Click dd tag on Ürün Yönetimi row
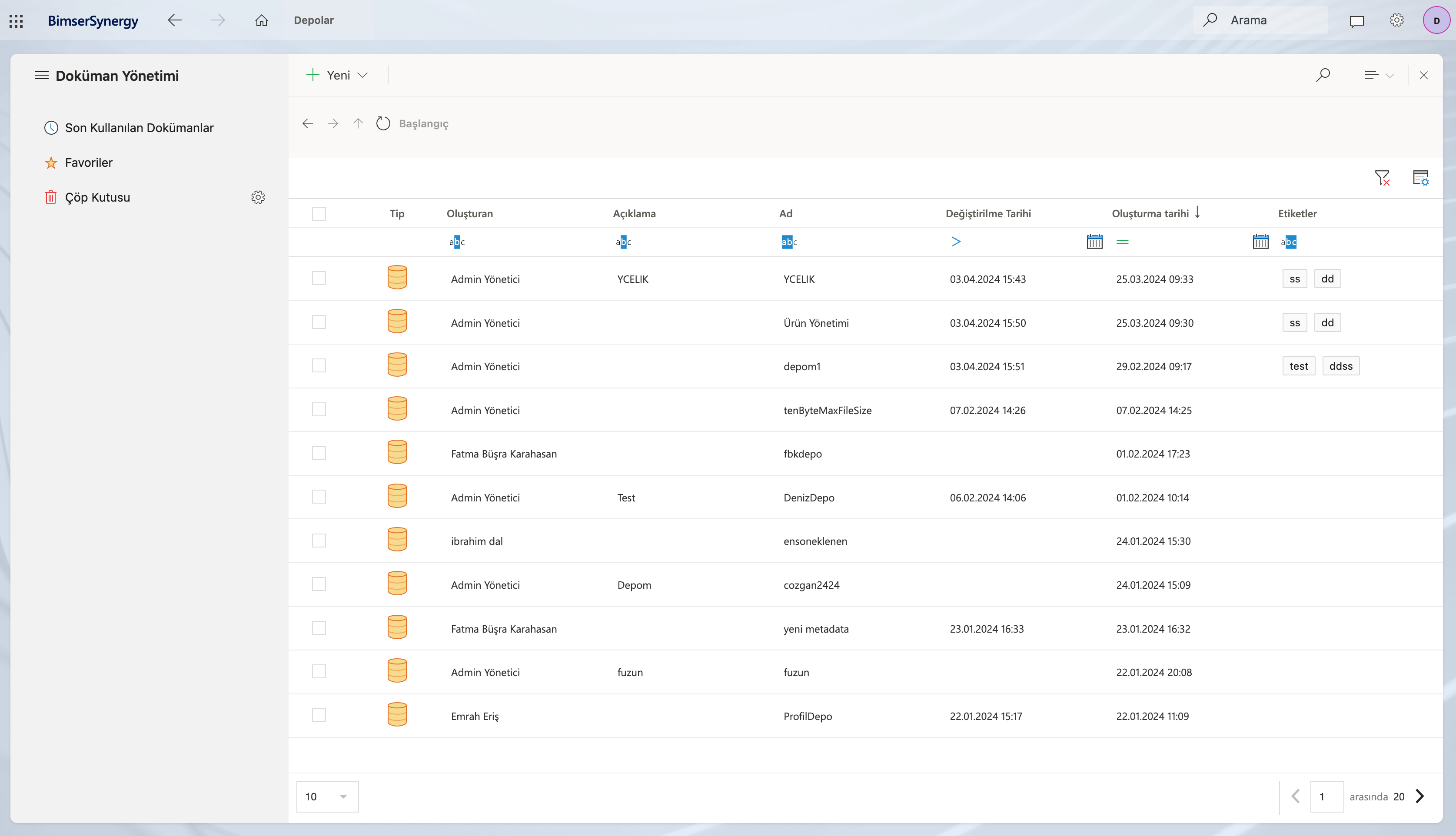The width and height of the screenshot is (1456, 836). coord(1327,322)
